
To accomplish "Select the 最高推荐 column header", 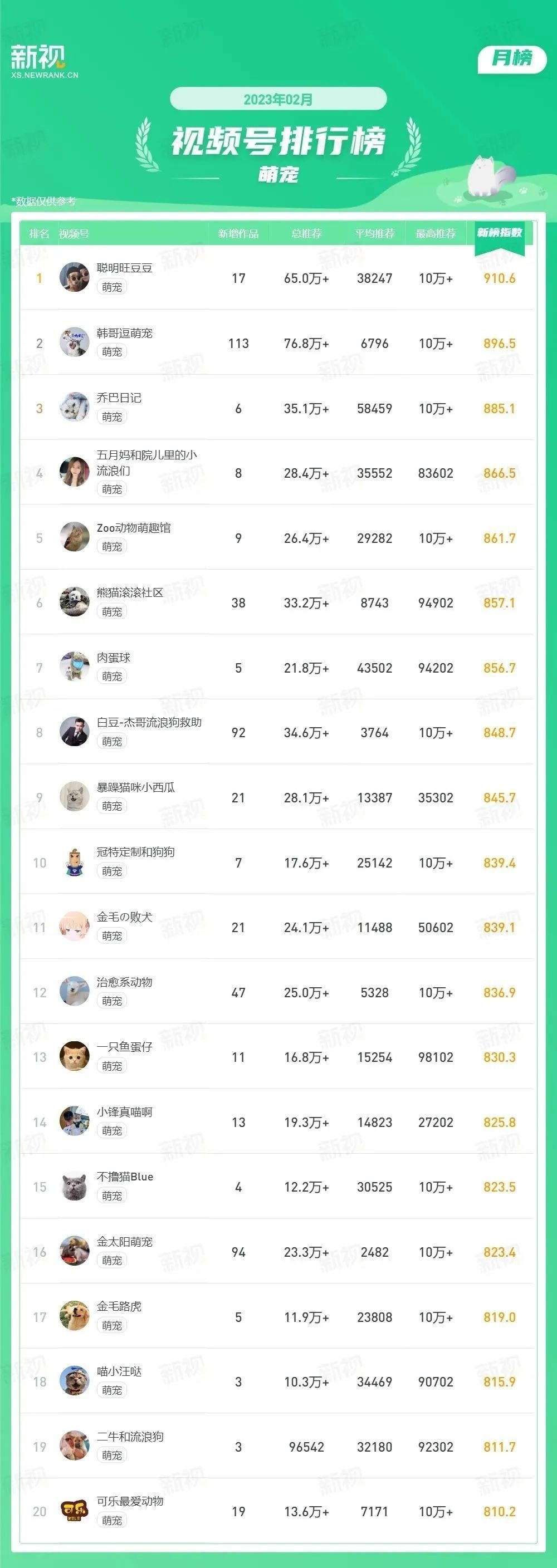I will point(436,234).
